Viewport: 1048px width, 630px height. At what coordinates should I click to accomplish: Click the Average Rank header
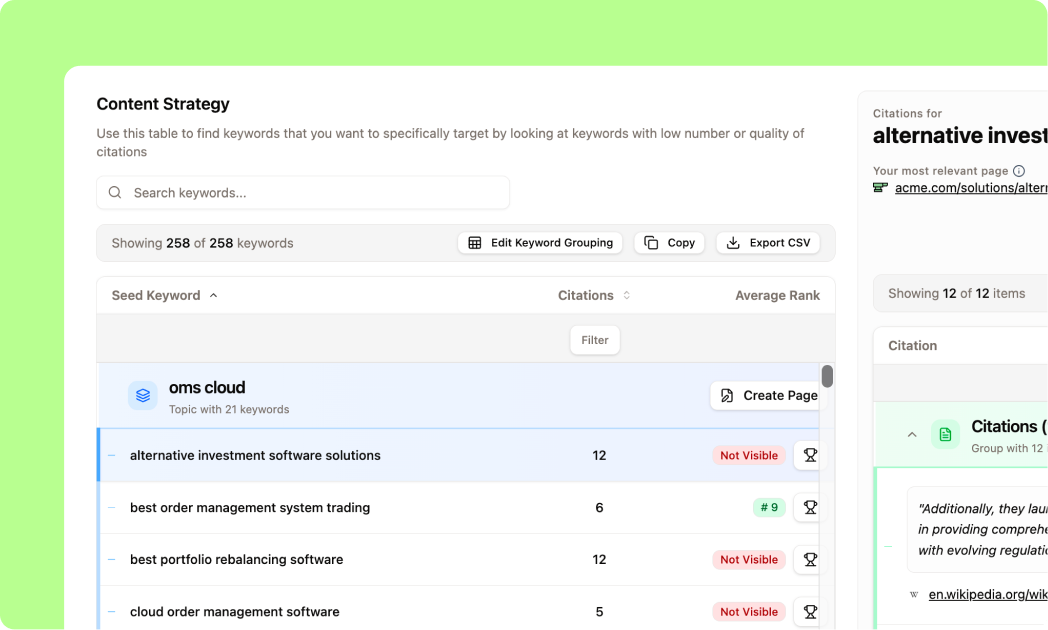click(x=777, y=295)
